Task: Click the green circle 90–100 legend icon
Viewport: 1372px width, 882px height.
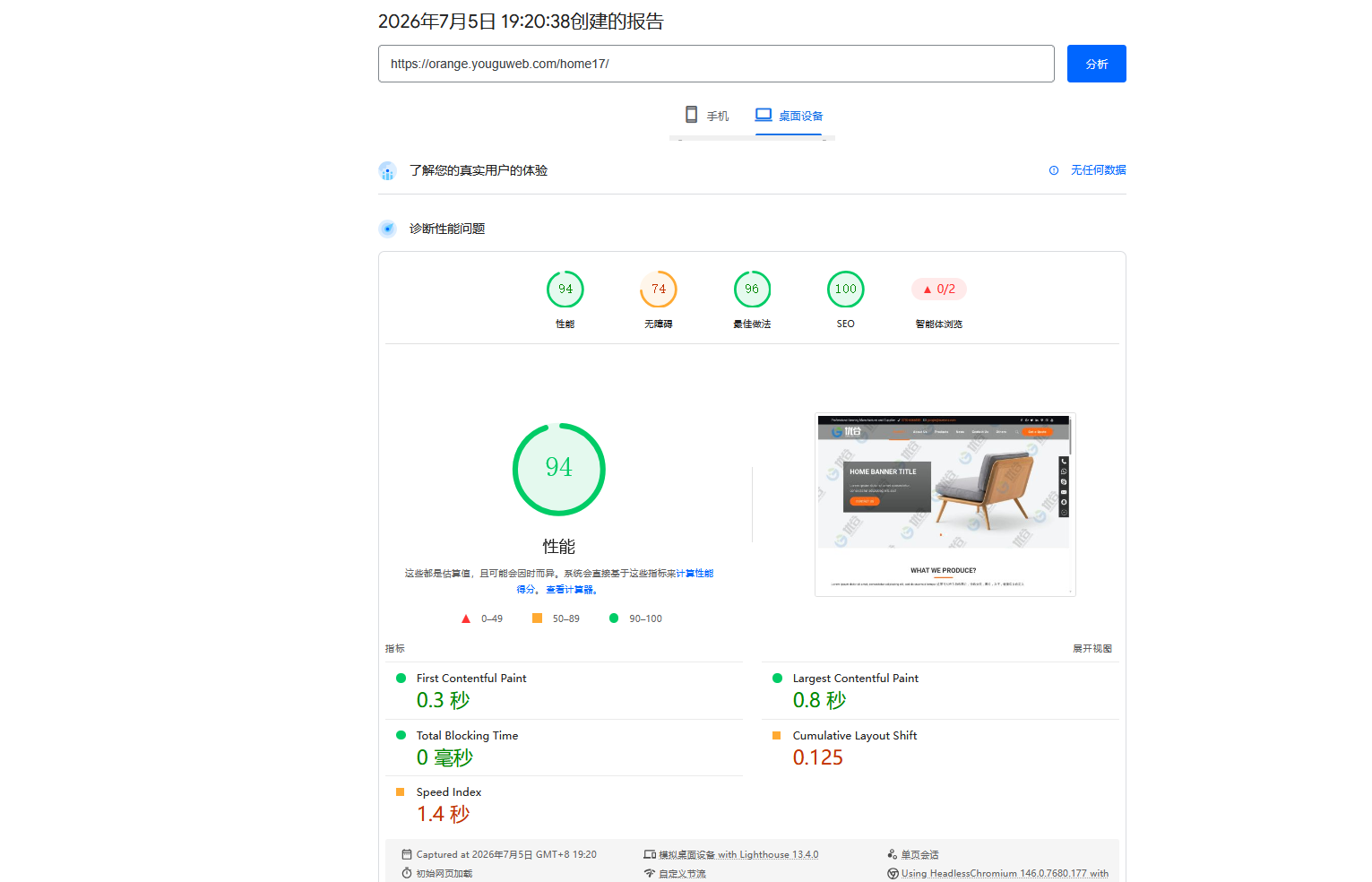Action: 614,618
